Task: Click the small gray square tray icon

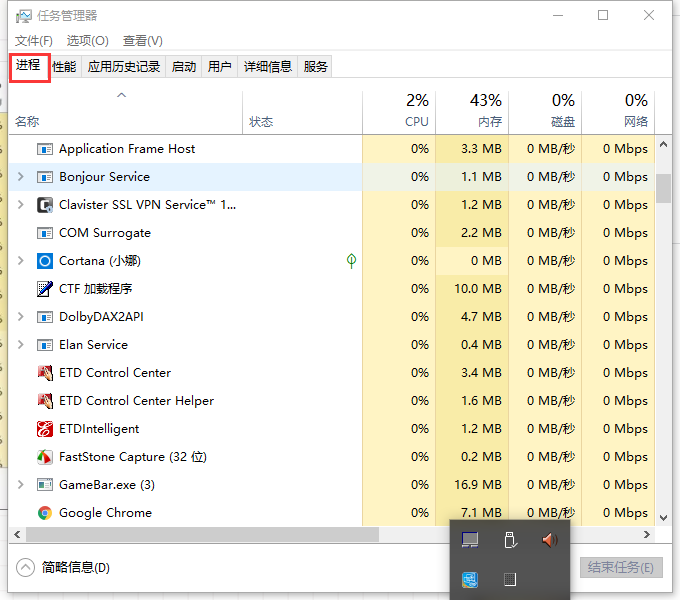Action: (510, 579)
